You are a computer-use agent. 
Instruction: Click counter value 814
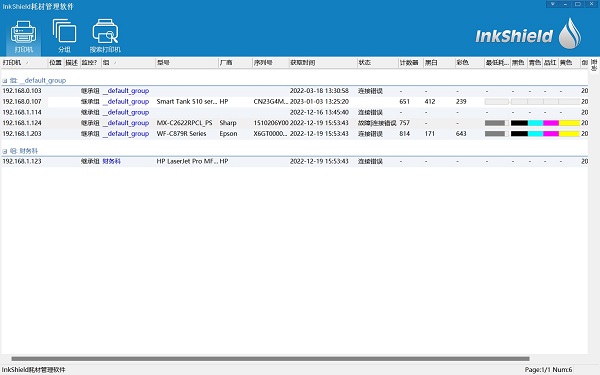(404, 134)
